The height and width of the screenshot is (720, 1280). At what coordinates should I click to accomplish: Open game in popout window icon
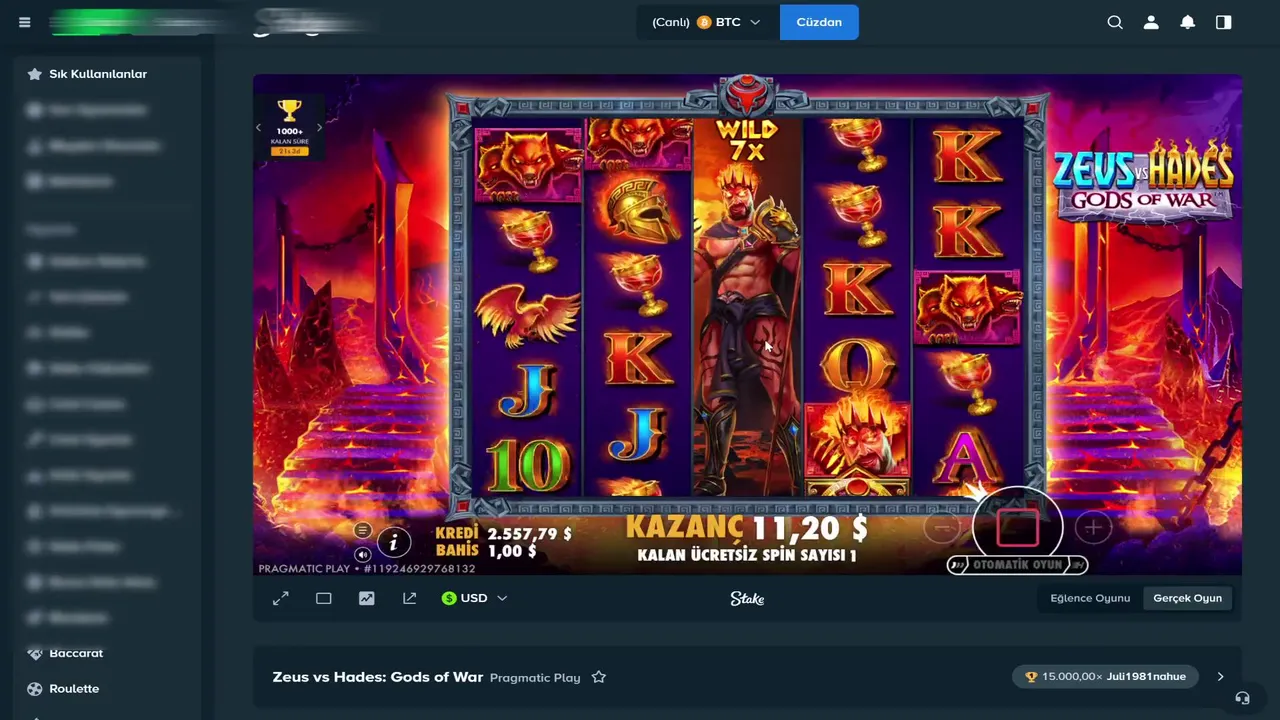point(410,598)
